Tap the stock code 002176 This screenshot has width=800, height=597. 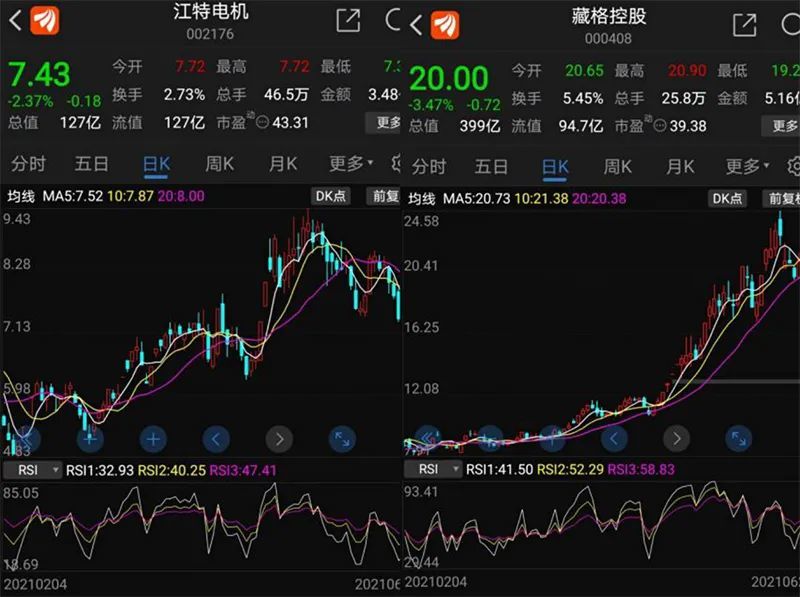210,34
